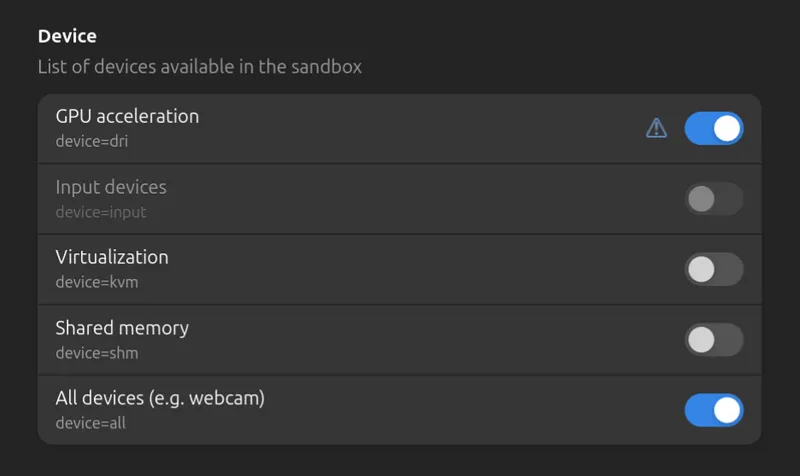This screenshot has width=800, height=476.
Task: Click empty space left of the warning icon
Action: (418, 128)
